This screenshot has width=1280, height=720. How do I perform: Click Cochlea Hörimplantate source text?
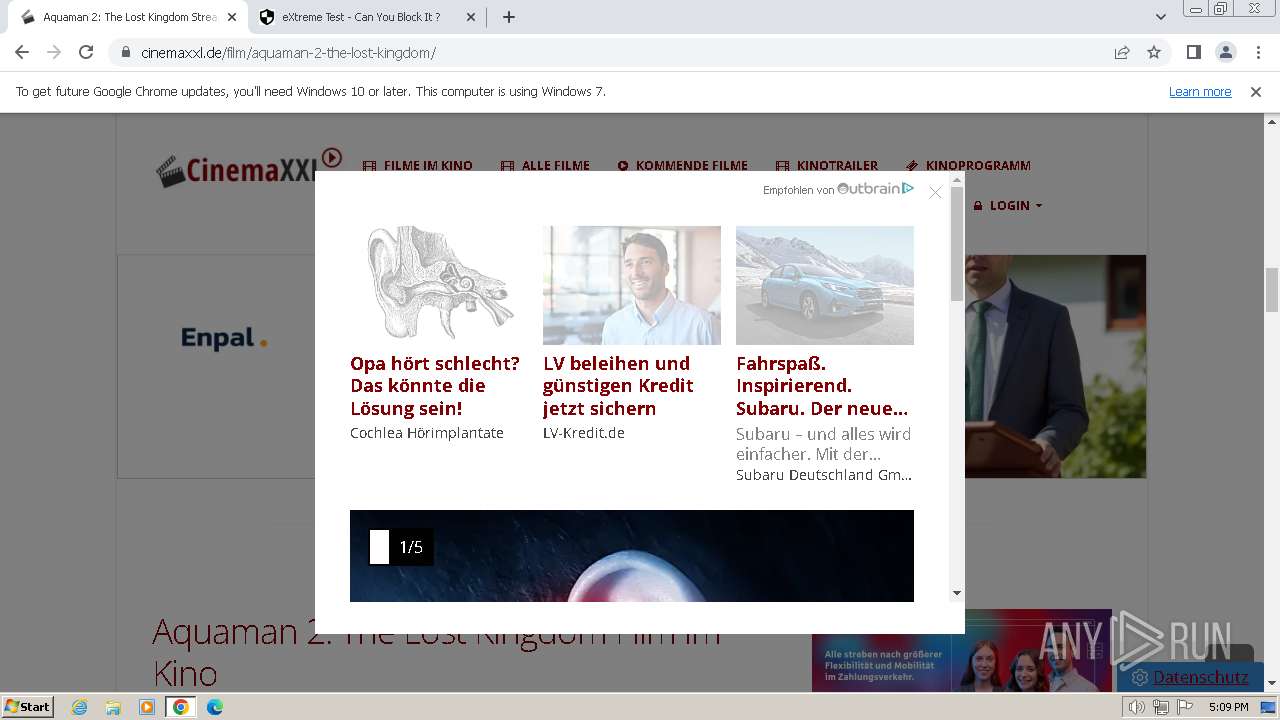coord(427,433)
